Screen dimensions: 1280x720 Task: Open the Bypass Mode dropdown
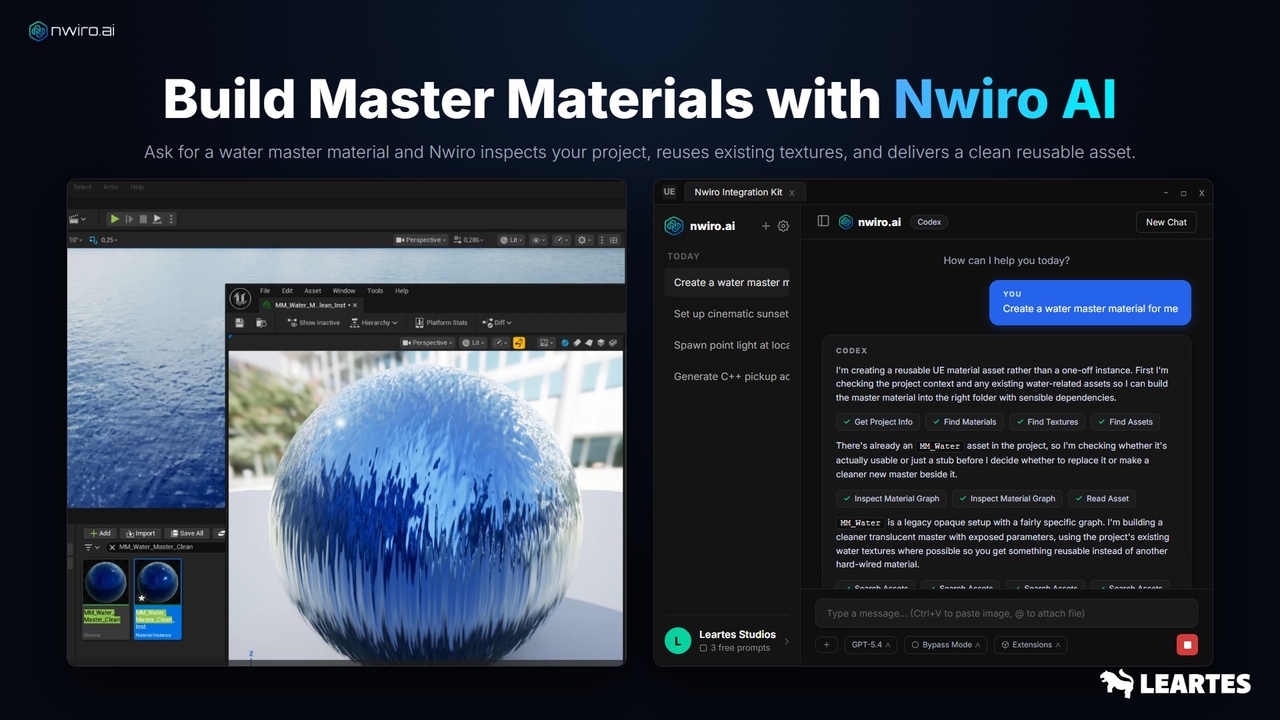pyautogui.click(x=947, y=645)
